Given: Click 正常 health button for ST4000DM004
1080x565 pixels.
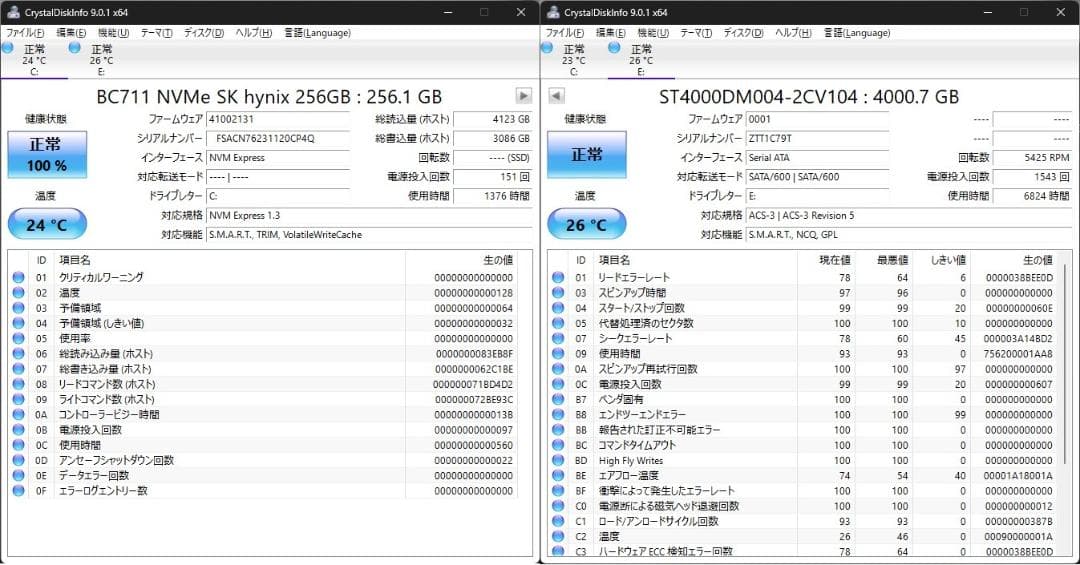Looking at the screenshot, I should coord(587,155).
